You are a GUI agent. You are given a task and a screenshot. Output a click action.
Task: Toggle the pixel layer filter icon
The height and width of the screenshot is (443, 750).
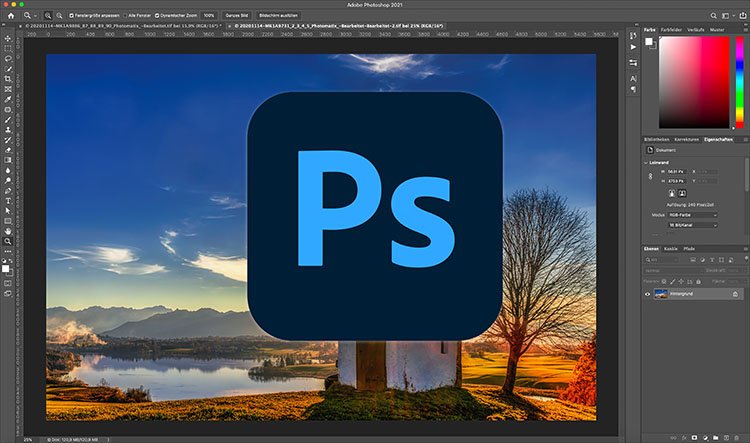[x=693, y=260]
